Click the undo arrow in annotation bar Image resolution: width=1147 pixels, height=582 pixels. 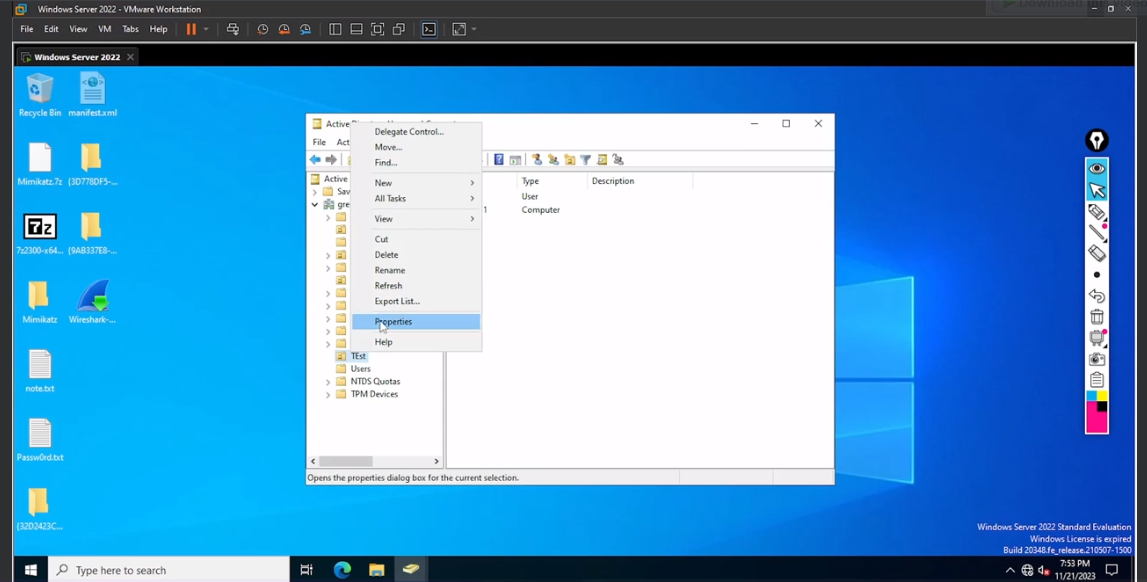tap(1097, 296)
